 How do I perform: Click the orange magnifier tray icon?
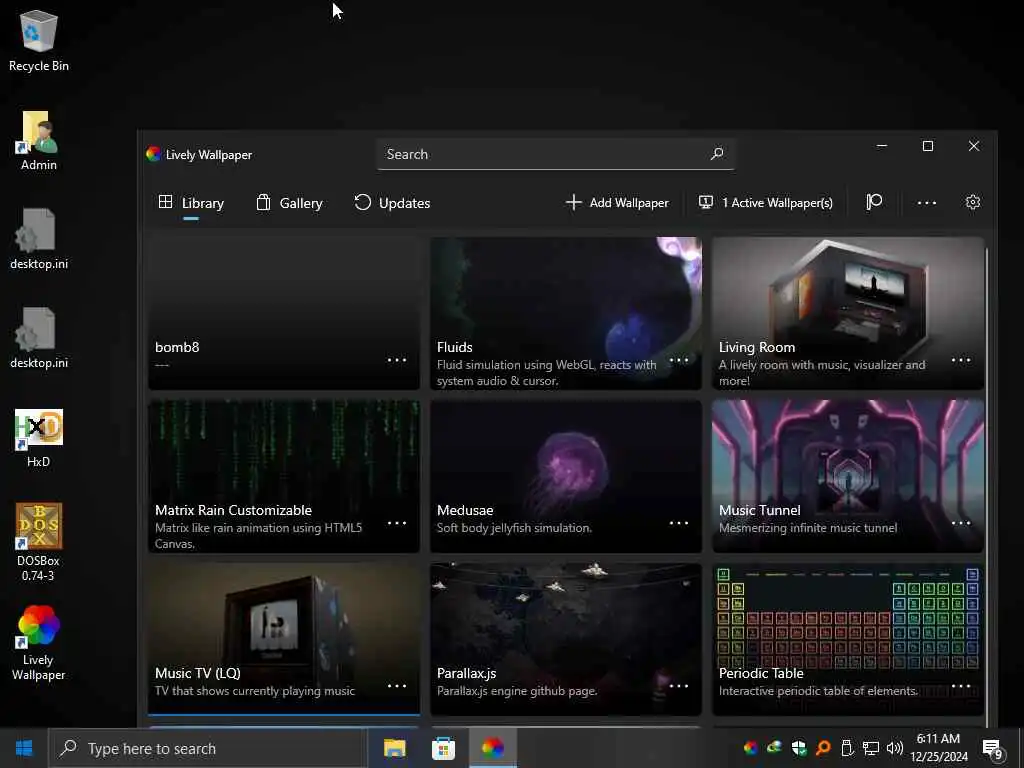(x=823, y=748)
